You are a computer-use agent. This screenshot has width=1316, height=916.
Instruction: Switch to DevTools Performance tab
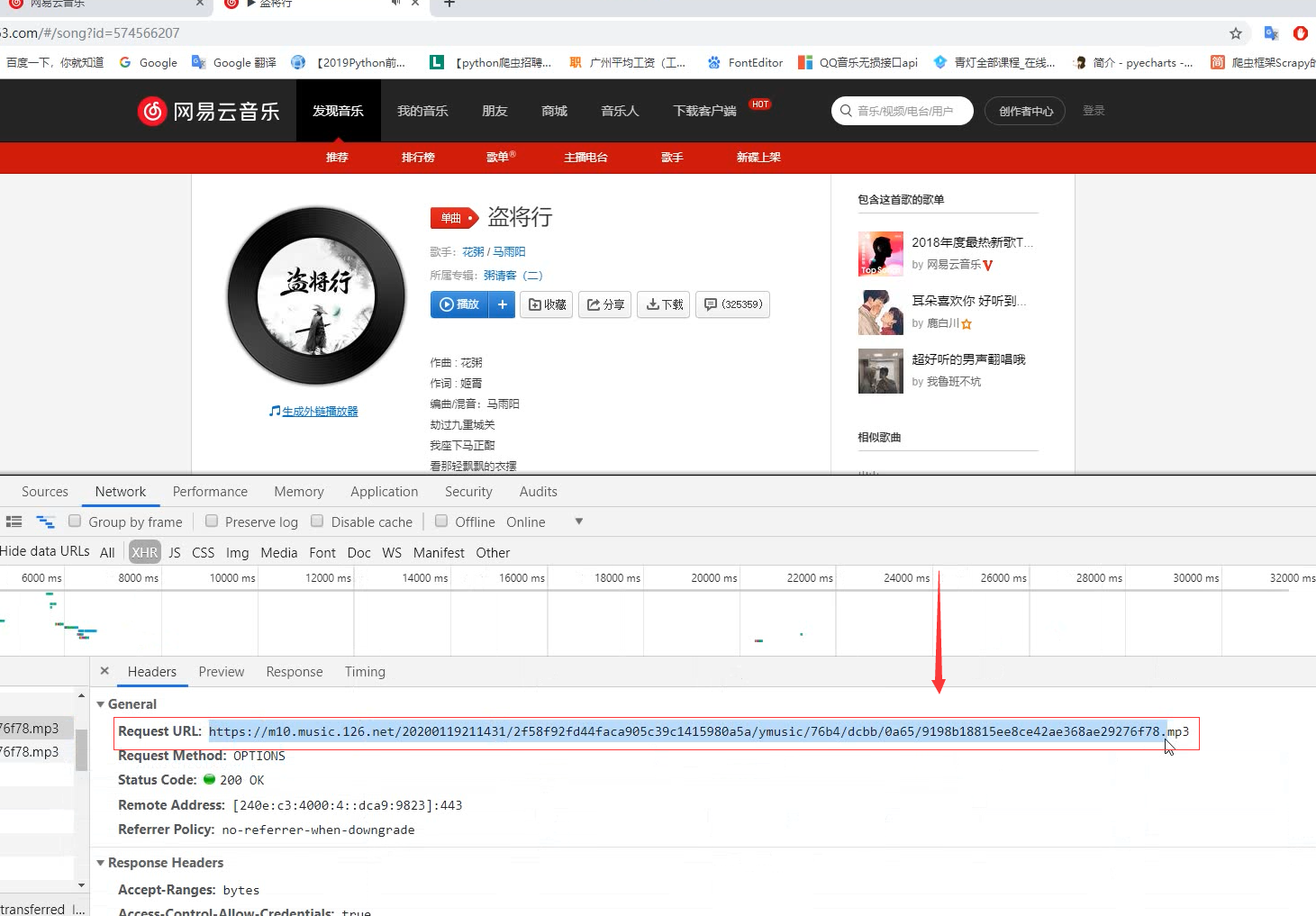click(210, 492)
